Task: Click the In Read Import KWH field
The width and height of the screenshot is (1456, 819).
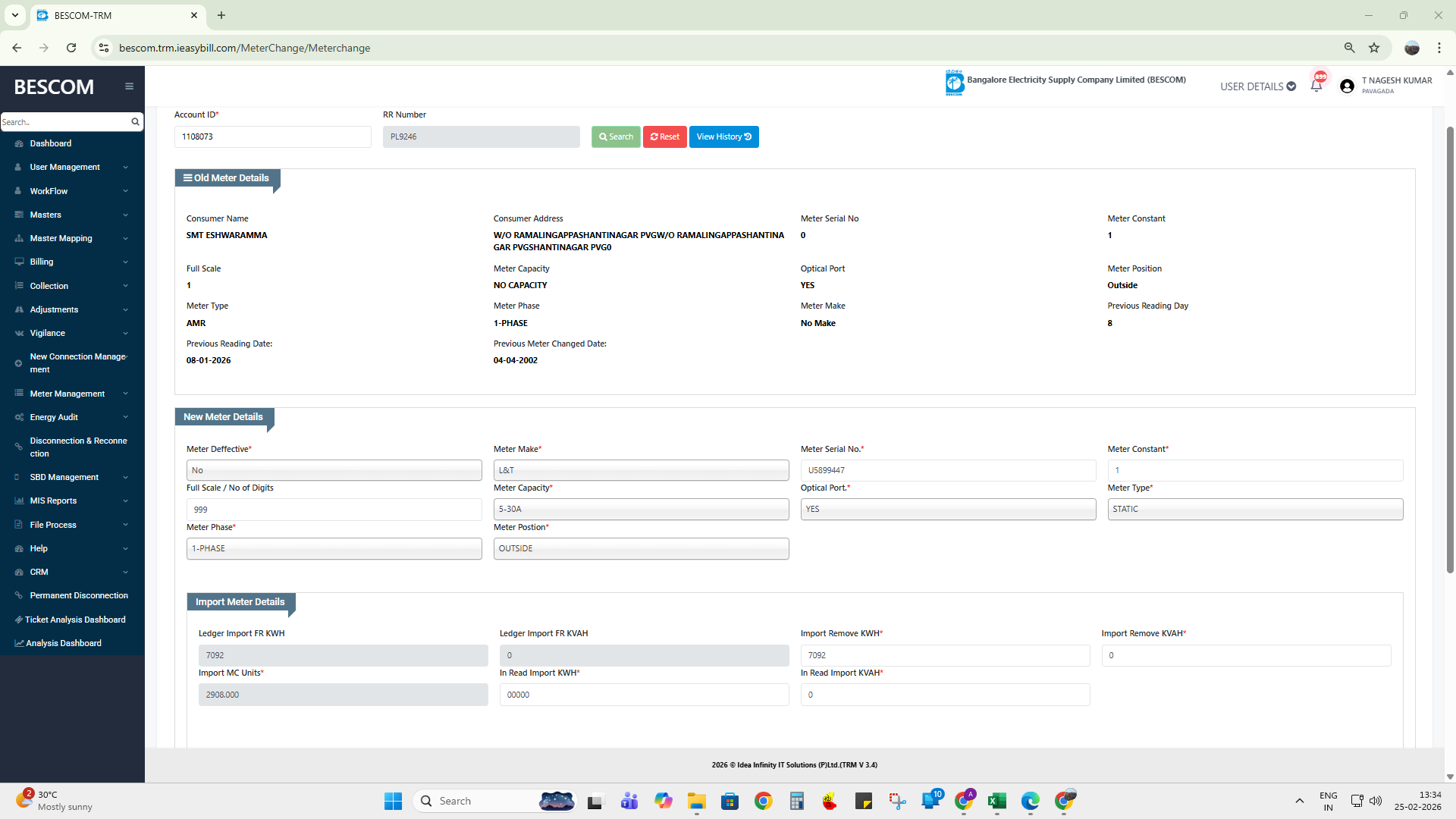Action: [x=644, y=695]
